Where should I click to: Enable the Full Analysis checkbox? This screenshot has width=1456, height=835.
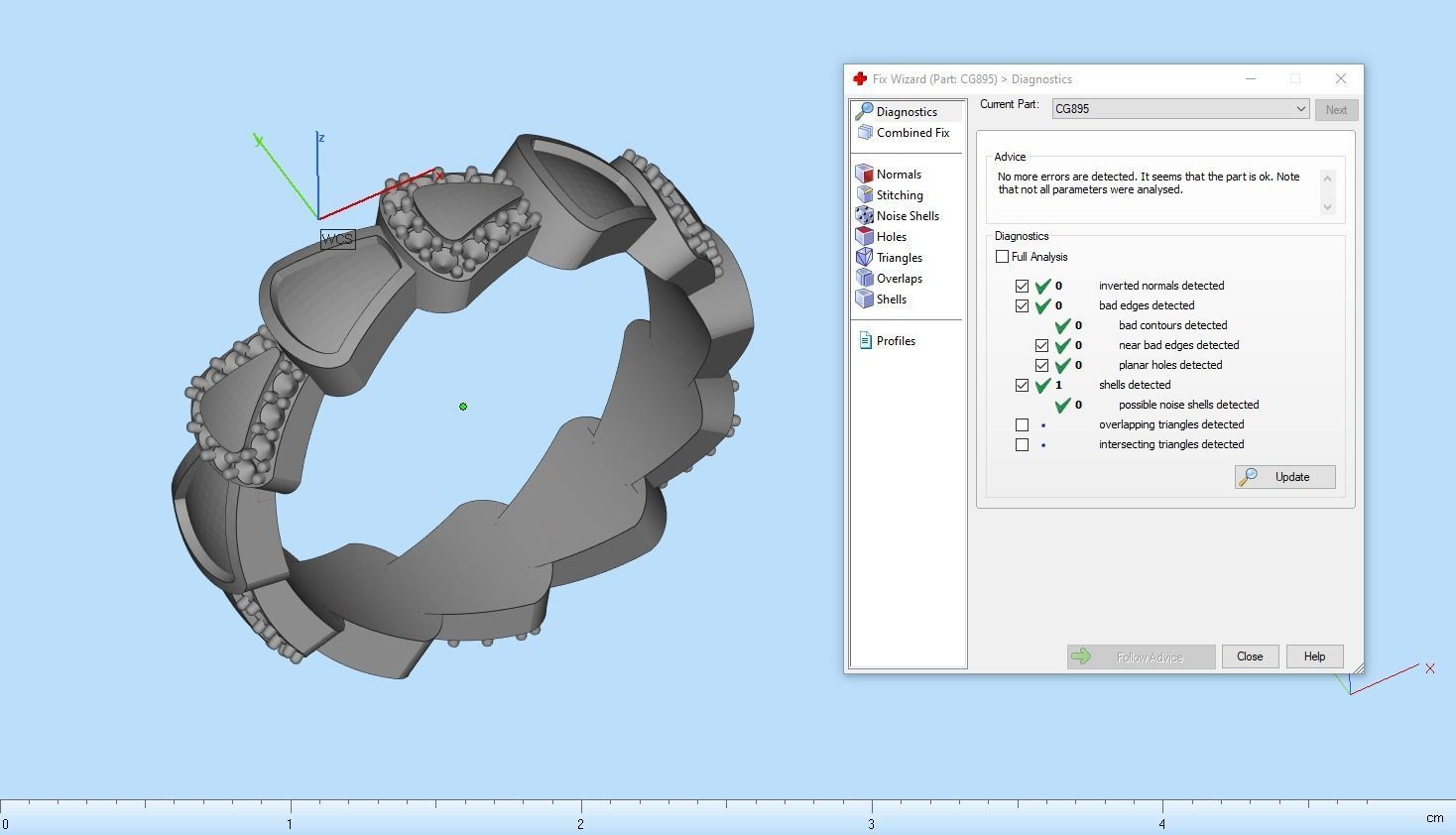(1002, 257)
